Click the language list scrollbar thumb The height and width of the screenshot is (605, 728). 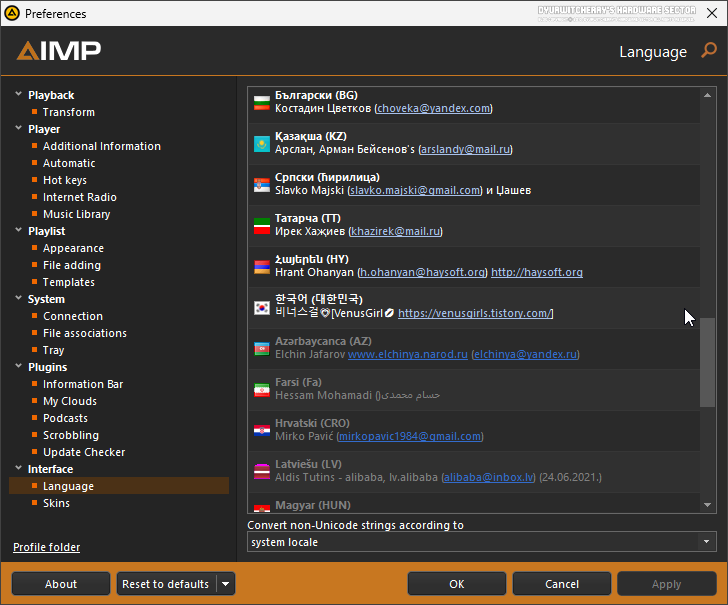tap(707, 362)
